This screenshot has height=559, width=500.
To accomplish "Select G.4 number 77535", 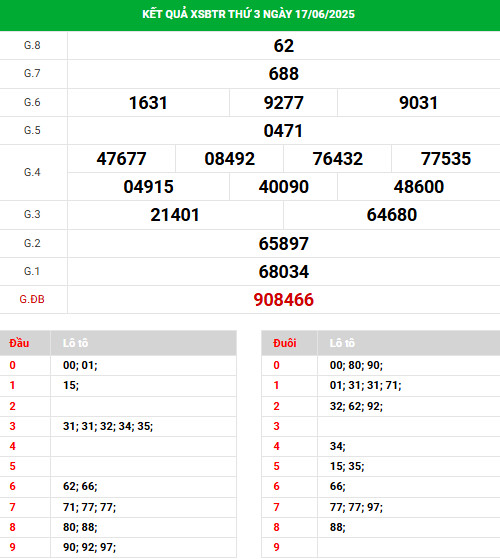I will click(446, 159).
